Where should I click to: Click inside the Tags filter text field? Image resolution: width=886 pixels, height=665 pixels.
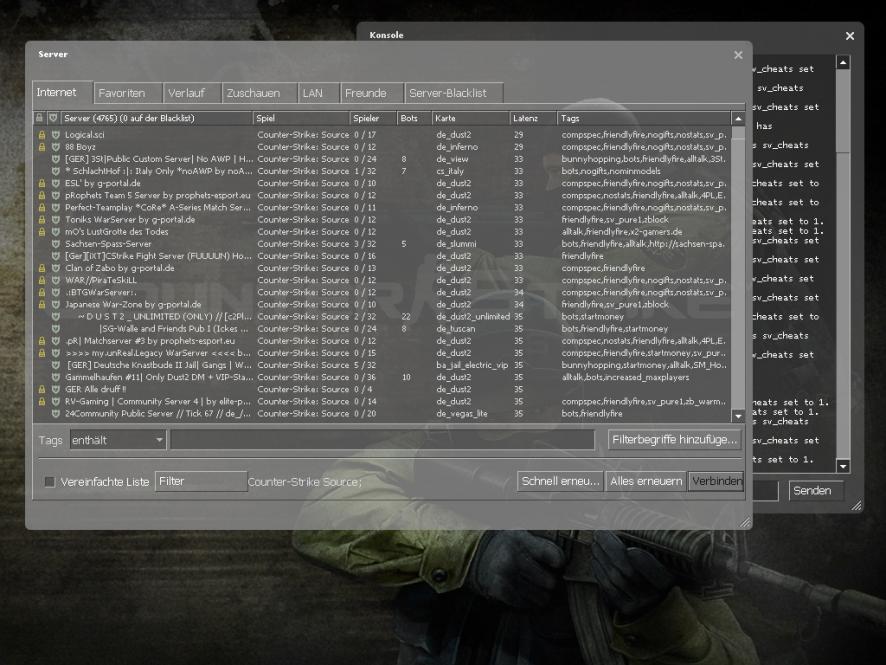(x=383, y=440)
